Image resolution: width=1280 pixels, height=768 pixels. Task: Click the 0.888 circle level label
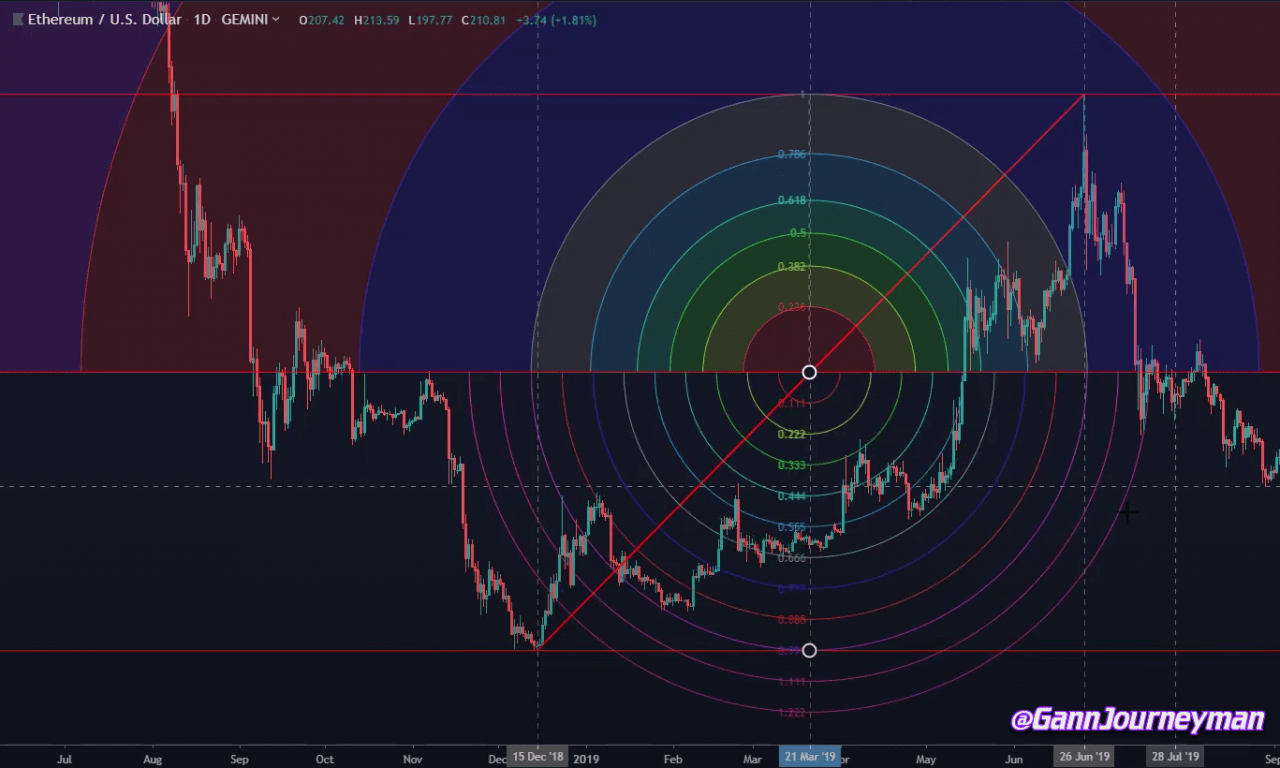[792, 620]
